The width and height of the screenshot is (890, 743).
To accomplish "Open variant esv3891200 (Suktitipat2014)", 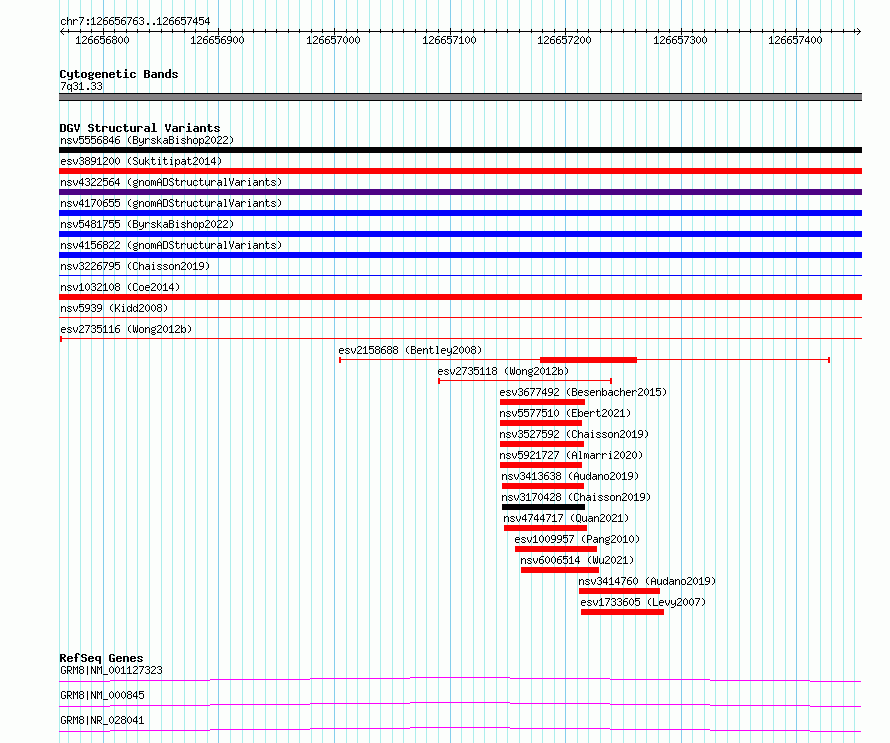I will pyautogui.click(x=141, y=161).
